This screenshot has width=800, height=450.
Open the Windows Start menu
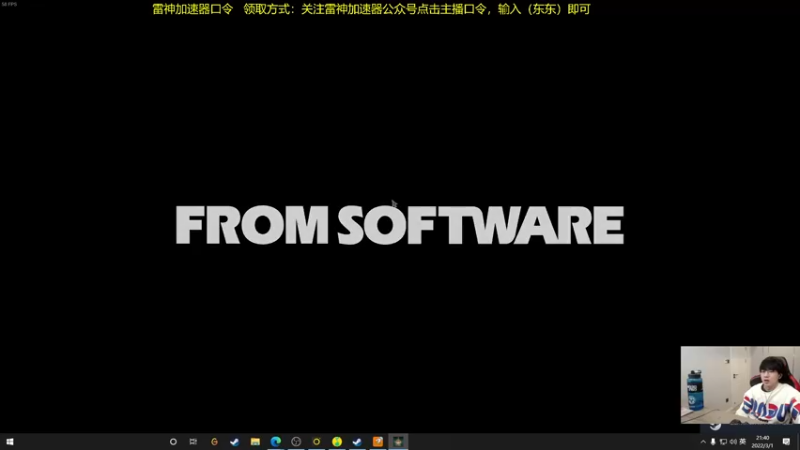pyautogui.click(x=10, y=442)
